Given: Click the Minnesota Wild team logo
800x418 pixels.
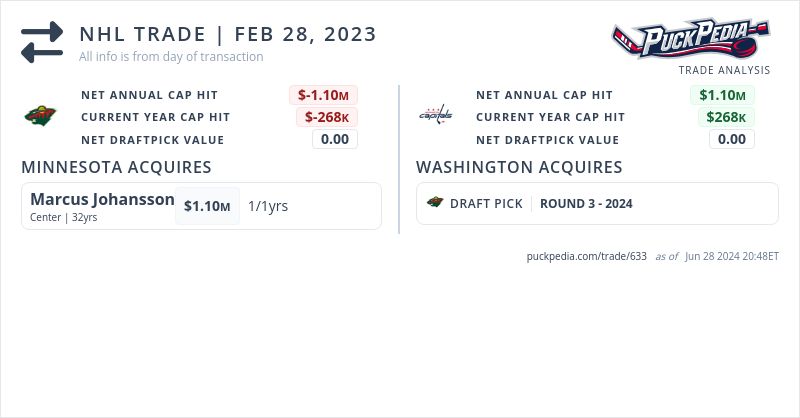Looking at the screenshot, I should pyautogui.click(x=41, y=116).
